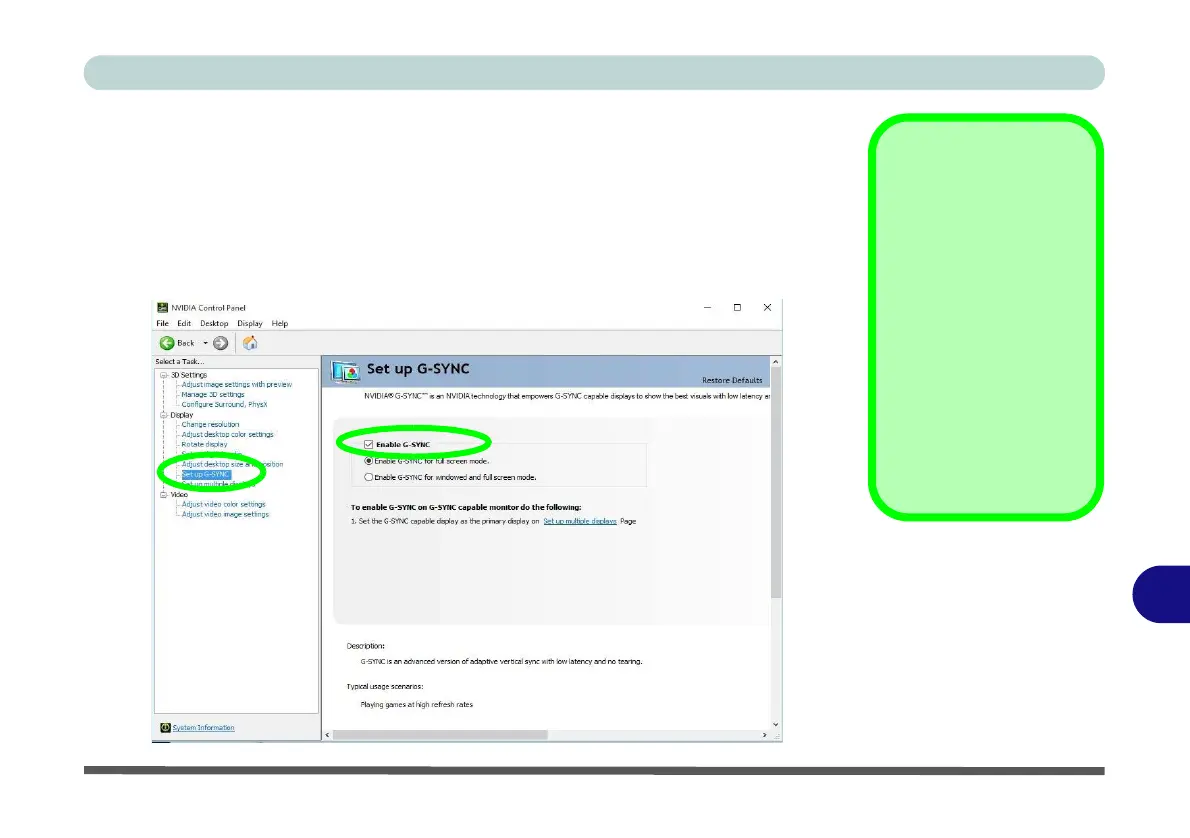Viewport: 1190px width, 838px height.
Task: Minimize the NVIDIA Control Panel window
Action: (x=707, y=307)
